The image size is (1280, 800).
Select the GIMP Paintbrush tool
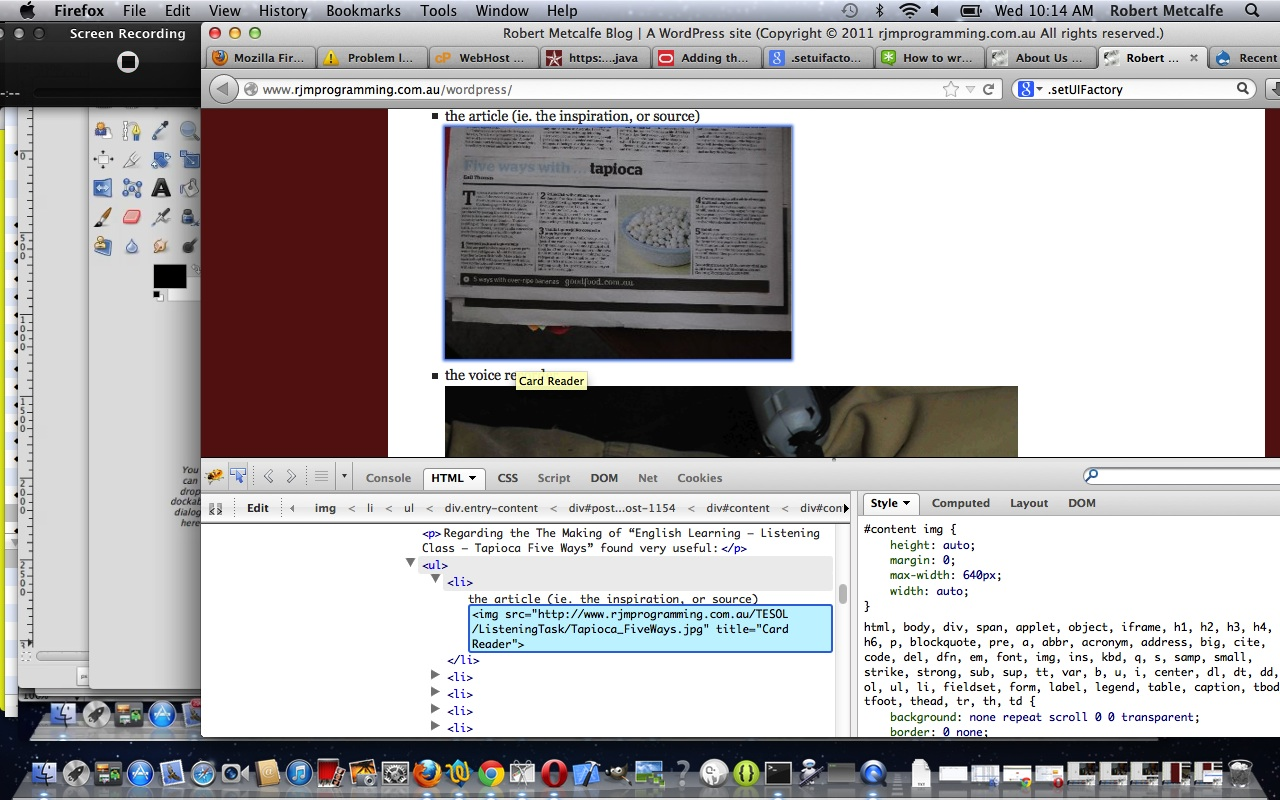point(102,217)
